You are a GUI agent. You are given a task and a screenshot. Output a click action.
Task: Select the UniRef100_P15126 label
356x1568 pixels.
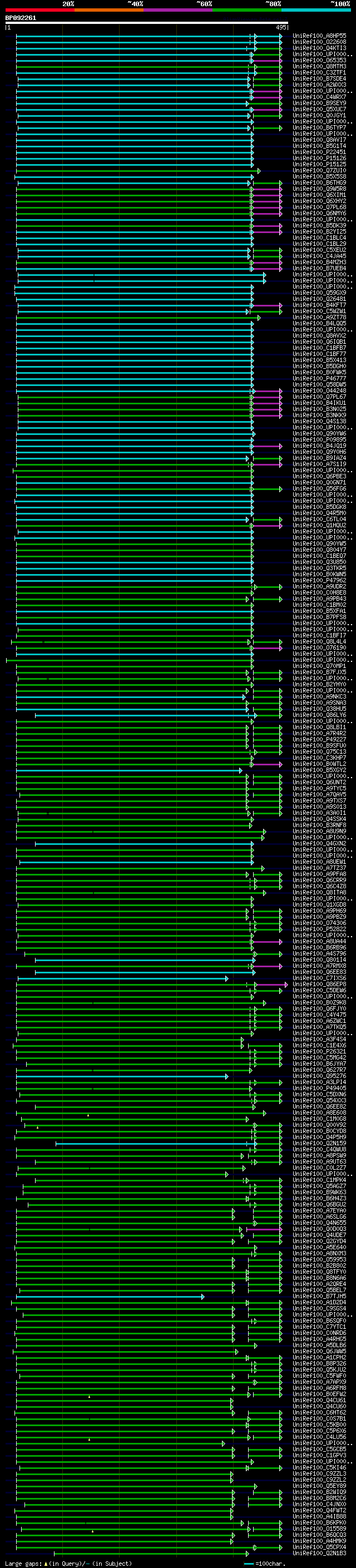[319, 159]
